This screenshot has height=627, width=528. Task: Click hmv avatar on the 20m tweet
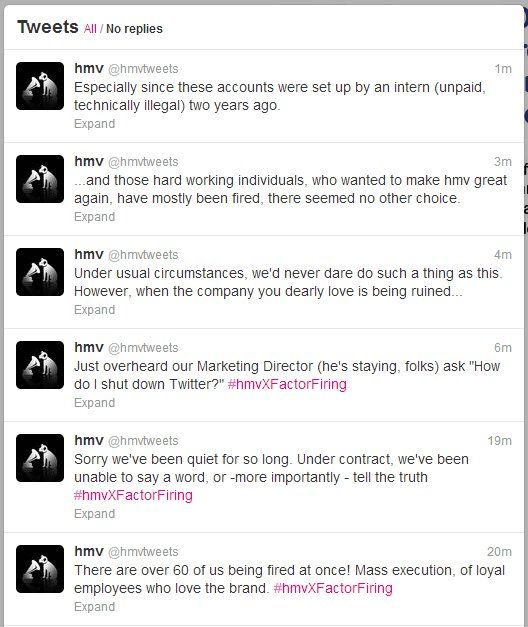[40, 569]
